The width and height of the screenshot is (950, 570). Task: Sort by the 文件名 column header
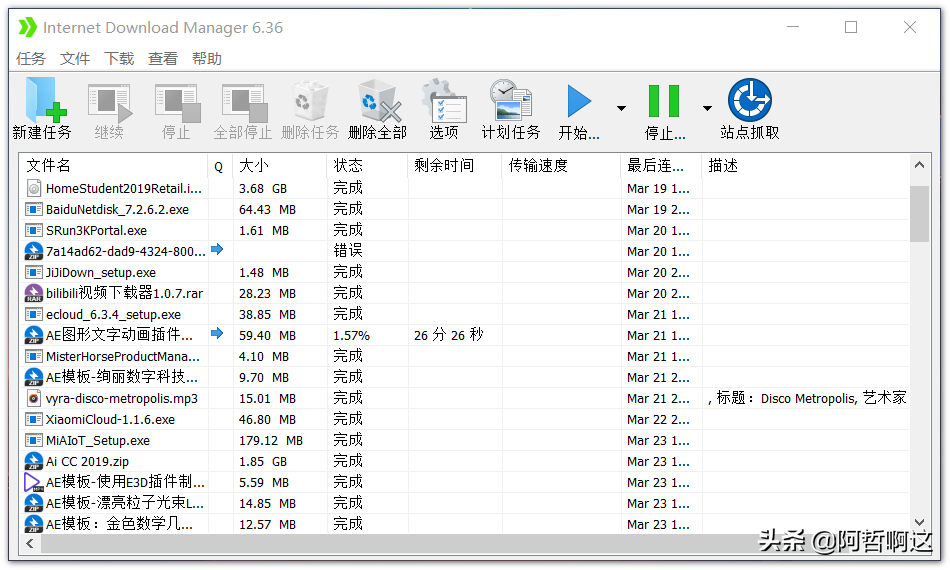click(114, 166)
